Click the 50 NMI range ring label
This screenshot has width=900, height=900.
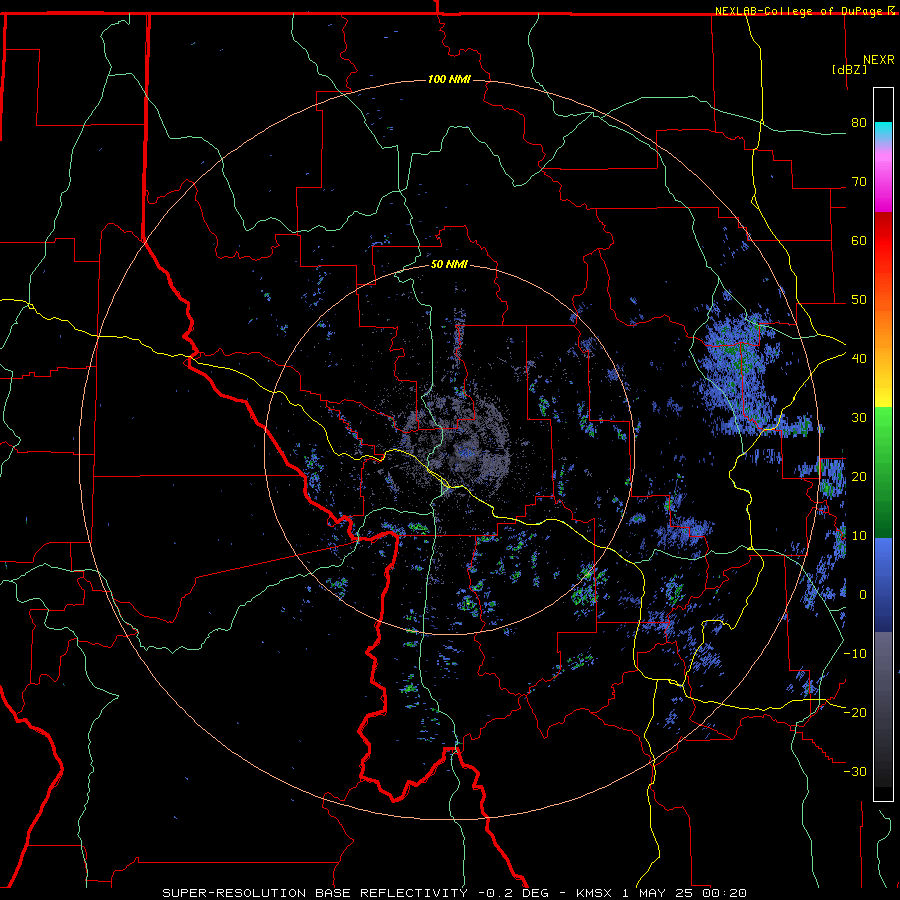click(449, 264)
